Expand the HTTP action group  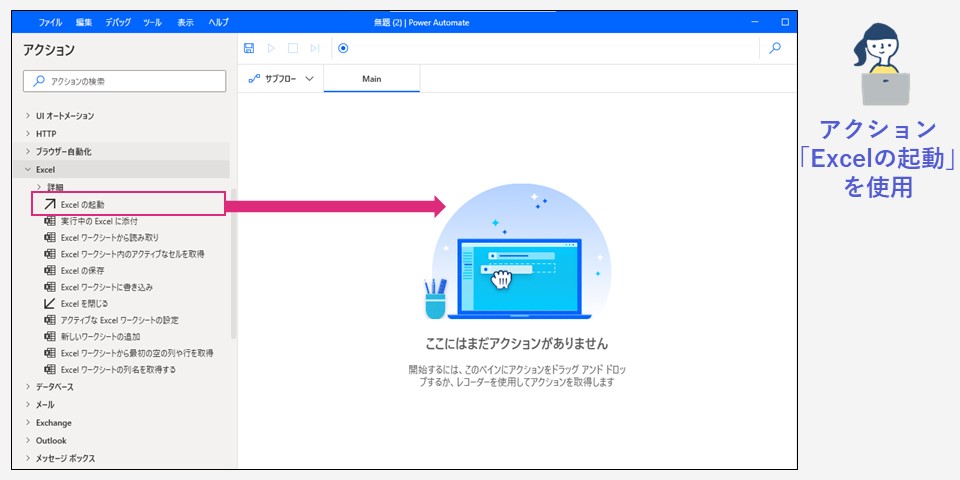pos(28,133)
